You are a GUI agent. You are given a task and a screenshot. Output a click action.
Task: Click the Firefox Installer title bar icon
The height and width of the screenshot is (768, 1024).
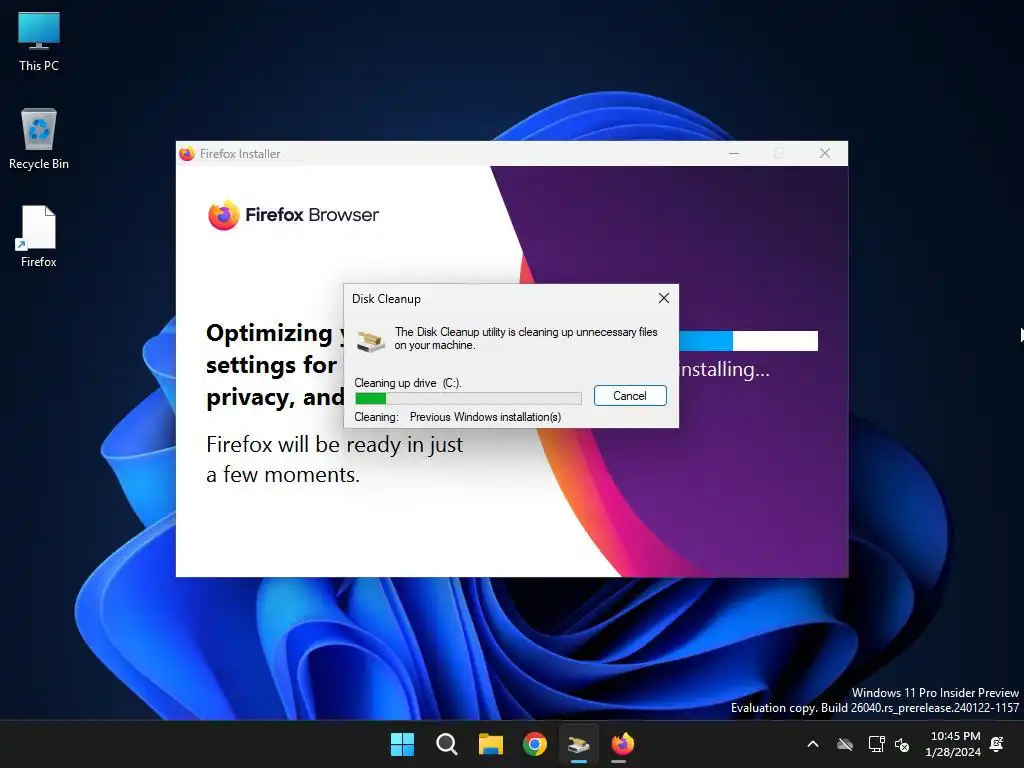187,153
